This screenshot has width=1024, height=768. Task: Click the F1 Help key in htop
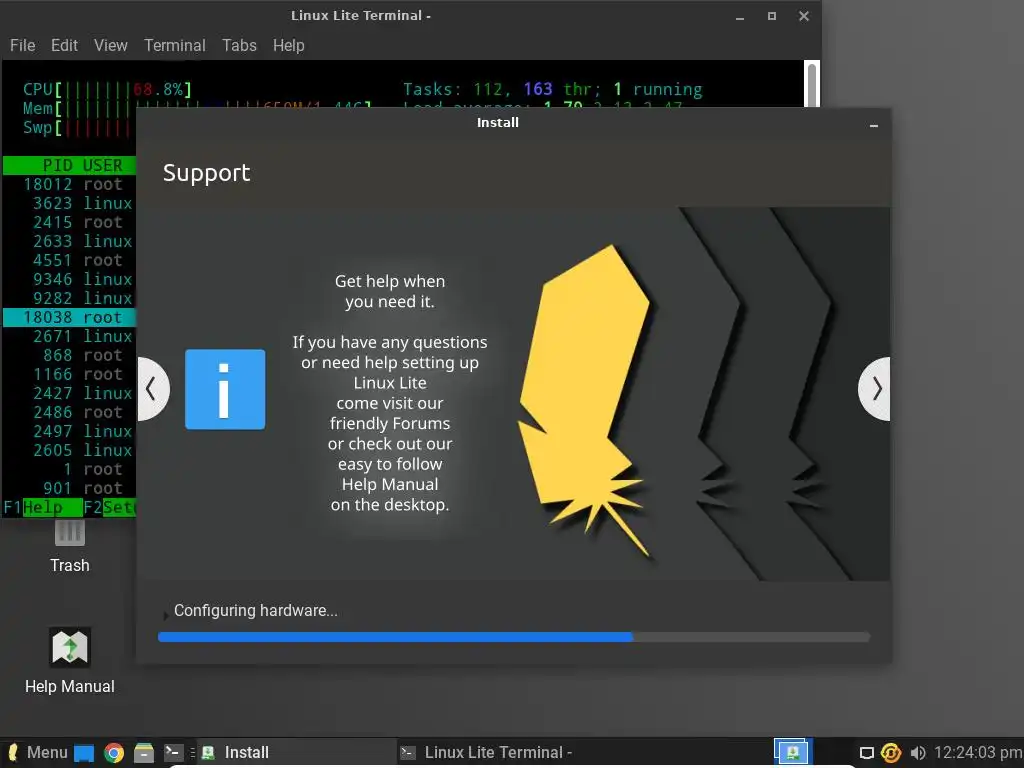(x=42, y=507)
